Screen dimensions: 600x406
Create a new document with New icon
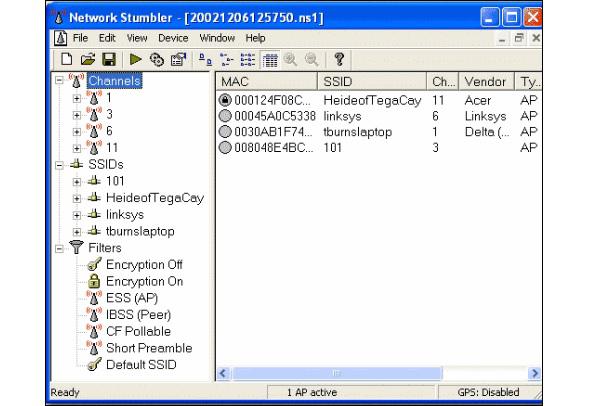[67, 59]
